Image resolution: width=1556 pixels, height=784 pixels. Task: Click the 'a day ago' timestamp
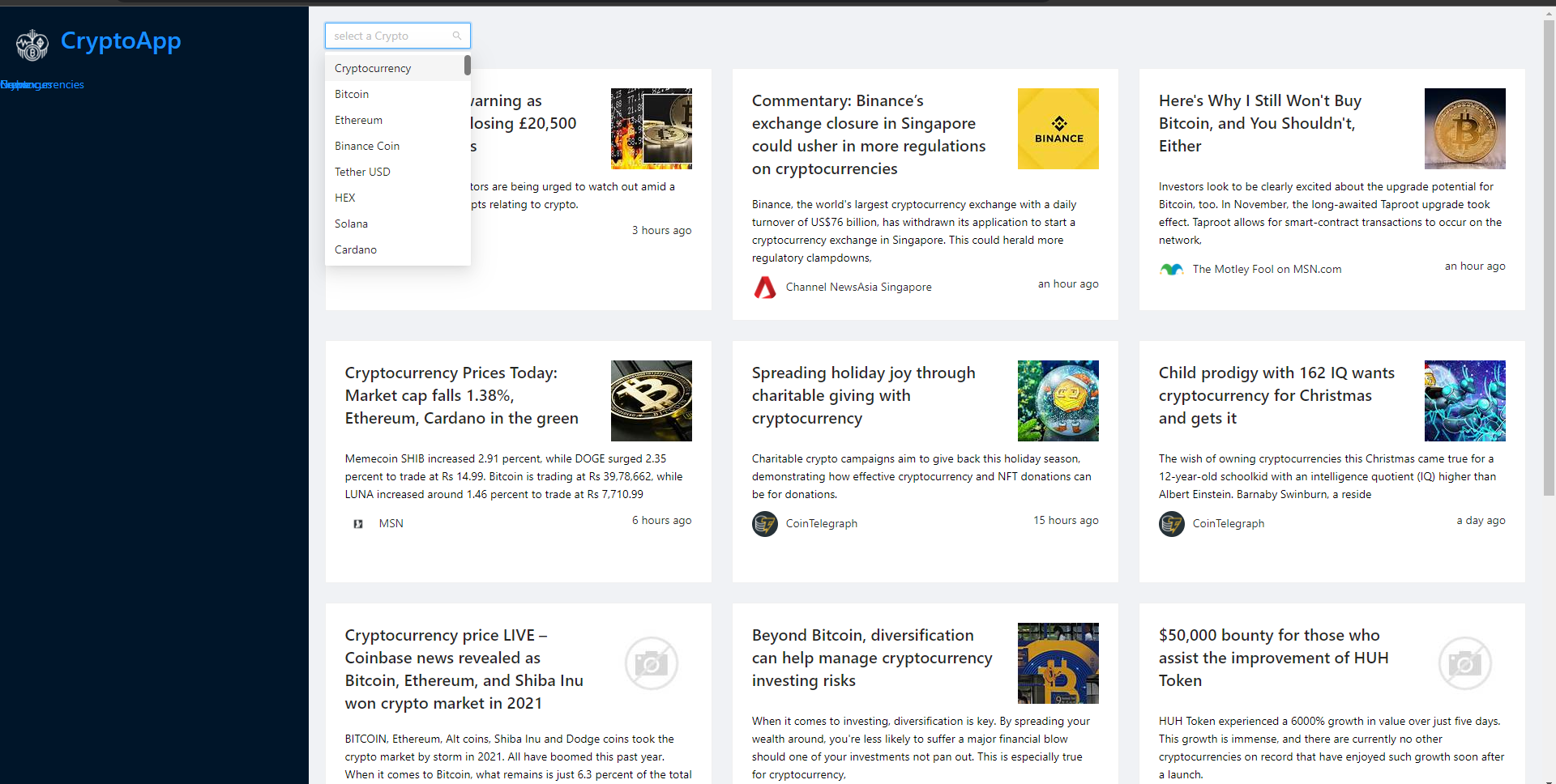(x=1481, y=521)
